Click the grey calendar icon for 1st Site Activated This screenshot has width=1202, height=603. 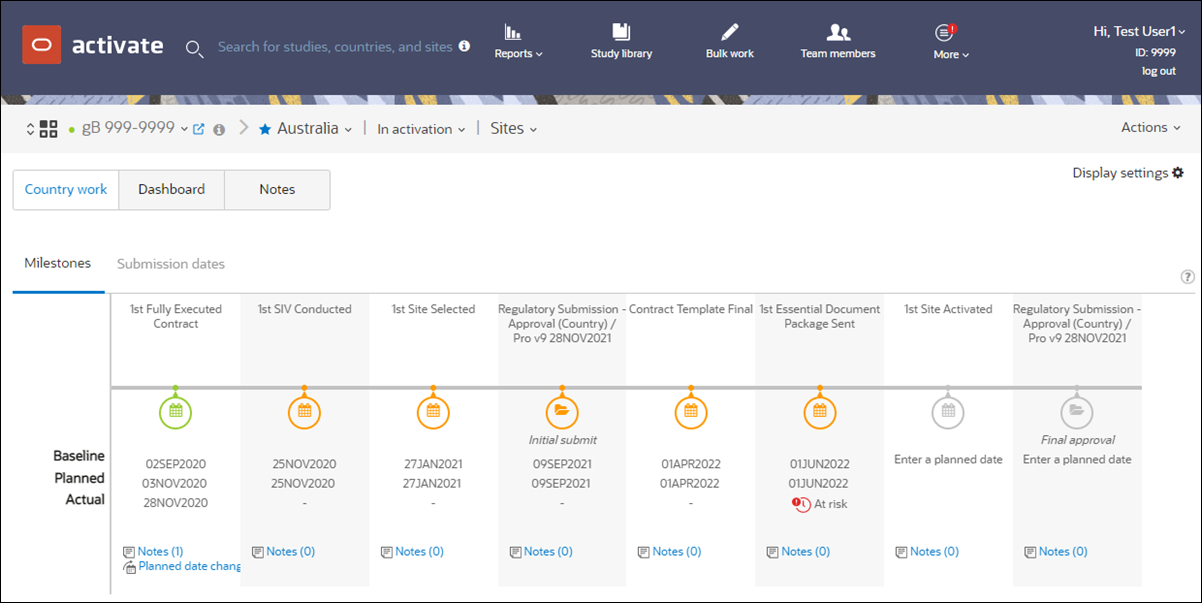pyautogui.click(x=948, y=411)
